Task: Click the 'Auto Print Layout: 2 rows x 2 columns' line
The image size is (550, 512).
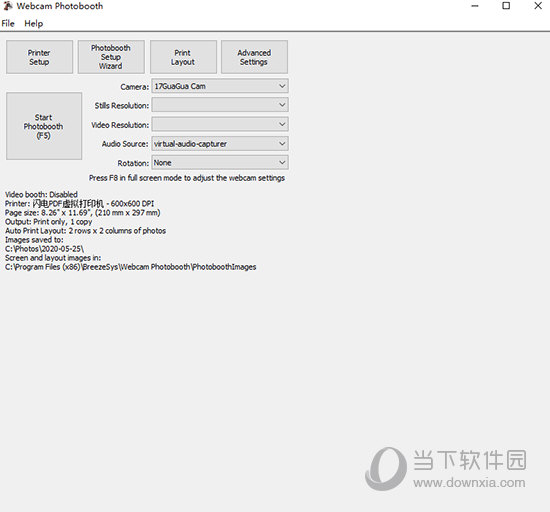Action: [x=85, y=231]
